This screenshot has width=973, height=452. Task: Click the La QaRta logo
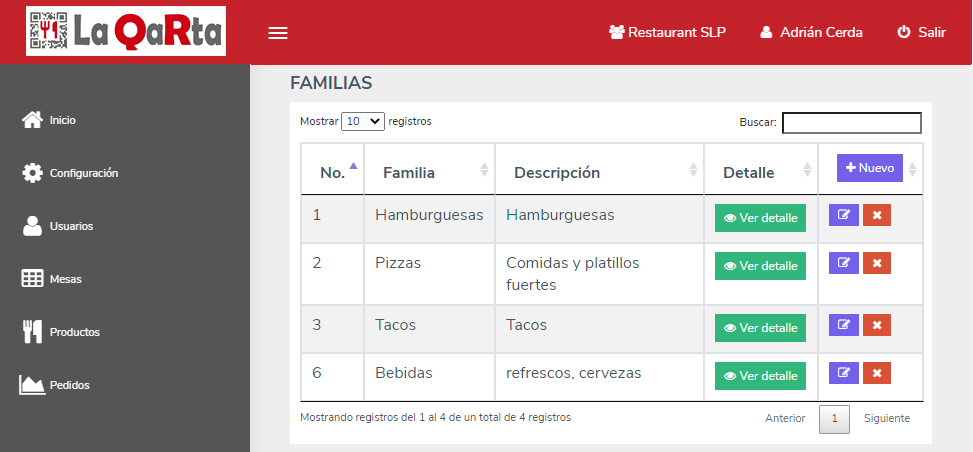click(126, 31)
